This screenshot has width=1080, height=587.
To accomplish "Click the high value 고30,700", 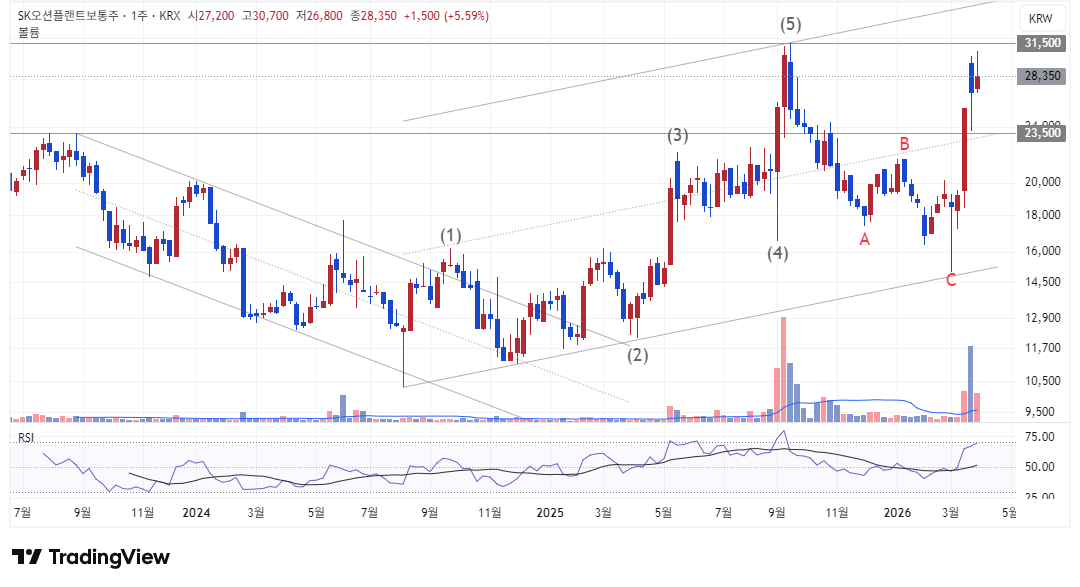I will 265,15.
